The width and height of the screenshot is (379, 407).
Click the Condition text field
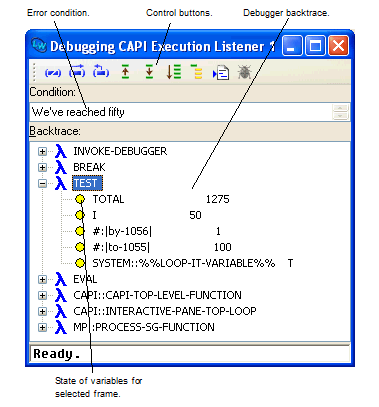pos(181,112)
